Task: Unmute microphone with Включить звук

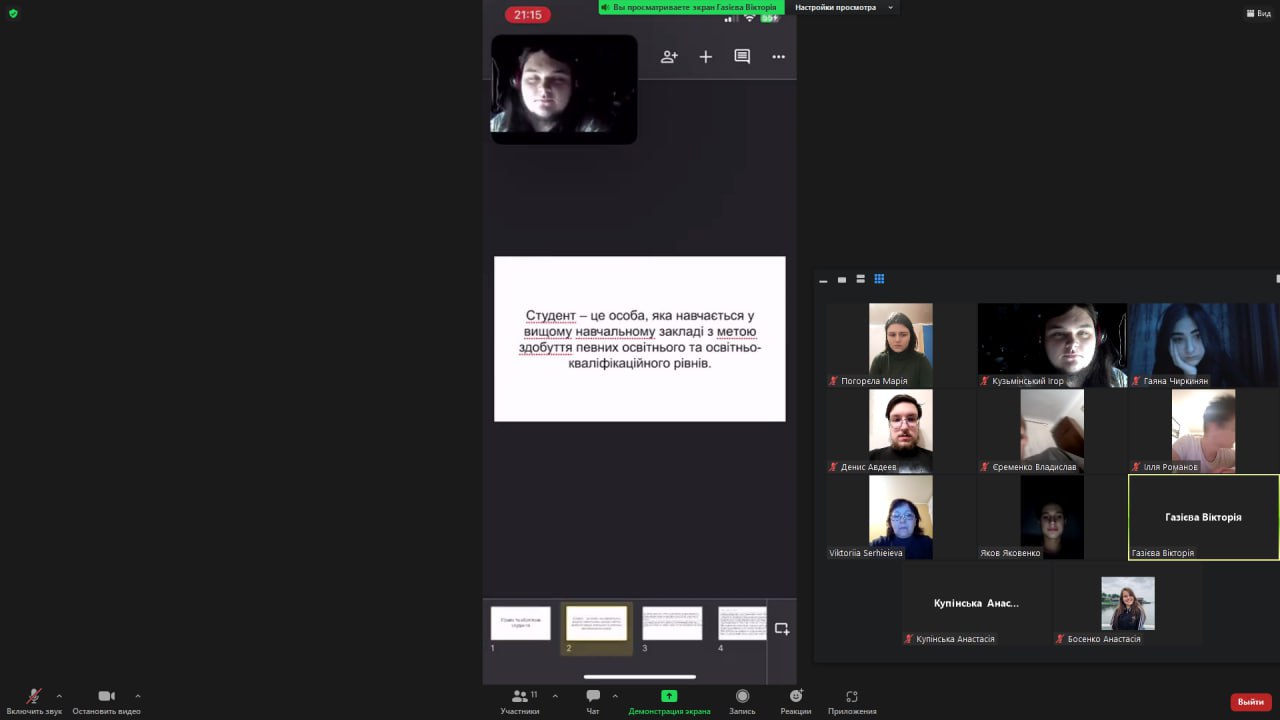Action: (x=34, y=697)
